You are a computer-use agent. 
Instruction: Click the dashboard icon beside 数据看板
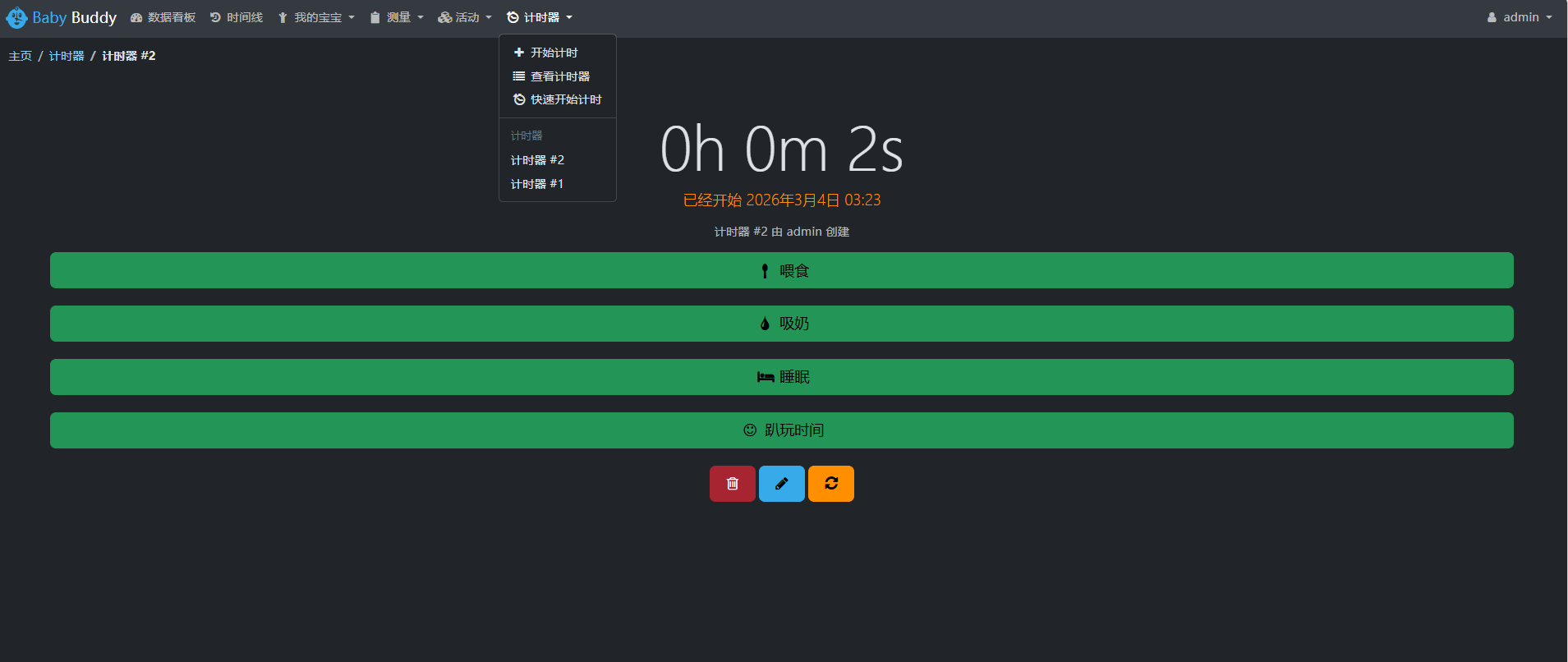136,18
